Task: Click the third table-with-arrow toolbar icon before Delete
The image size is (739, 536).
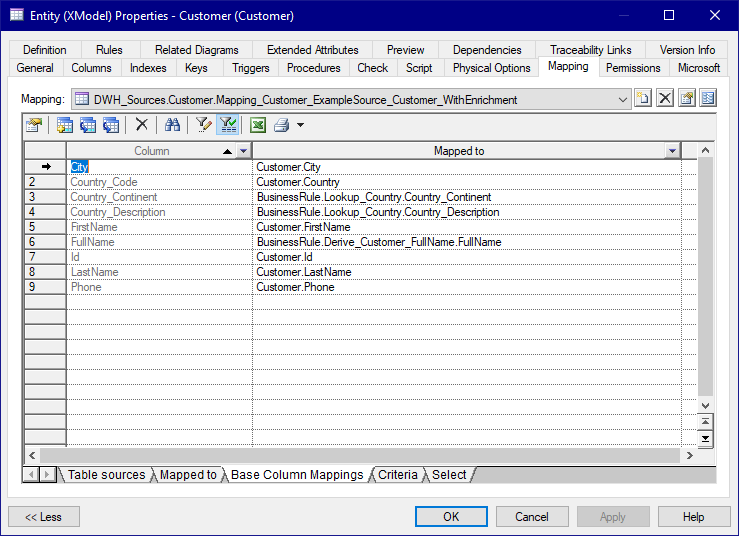Action: [x=111, y=125]
